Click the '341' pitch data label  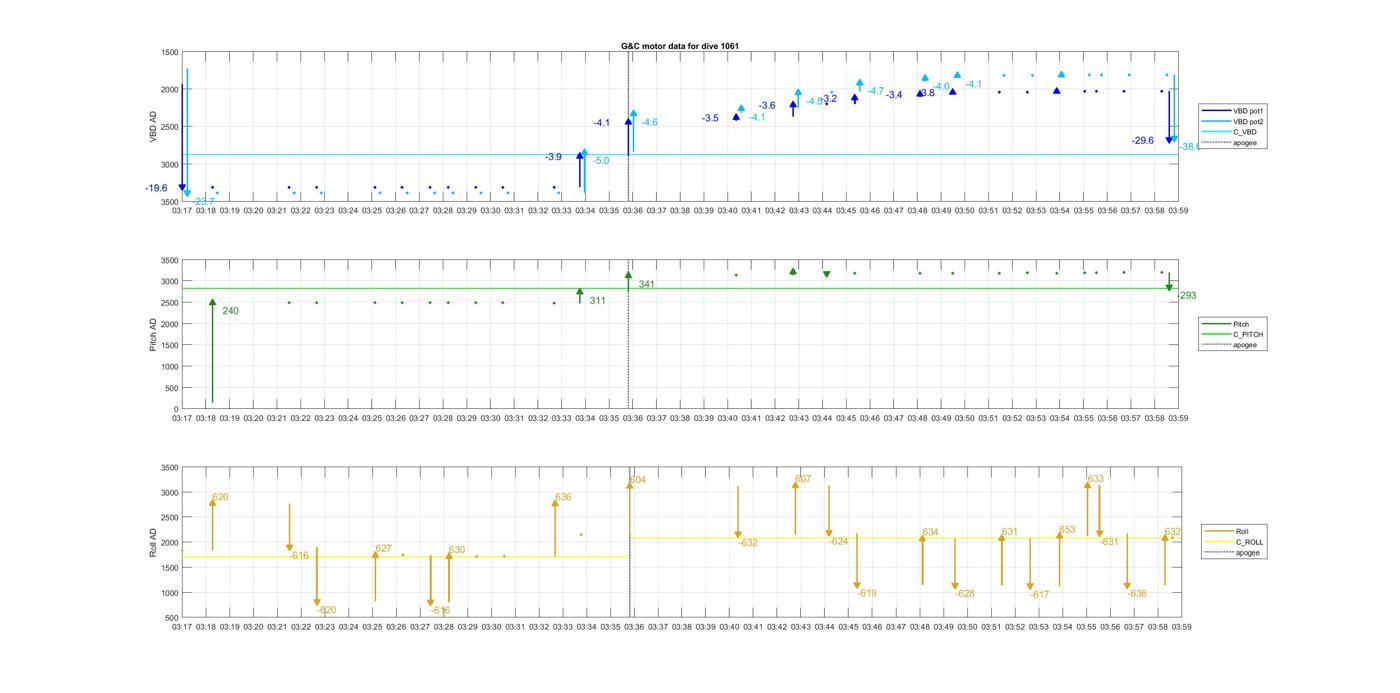[647, 285]
